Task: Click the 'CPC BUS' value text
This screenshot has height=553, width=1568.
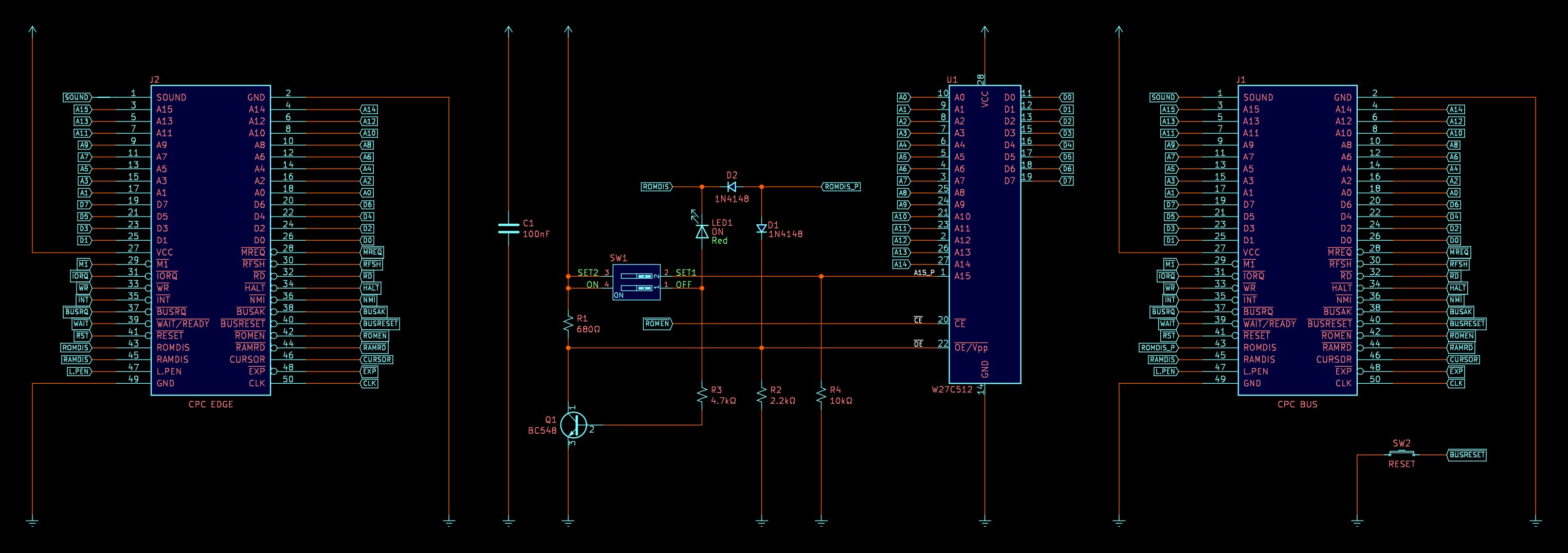Action: point(1297,404)
